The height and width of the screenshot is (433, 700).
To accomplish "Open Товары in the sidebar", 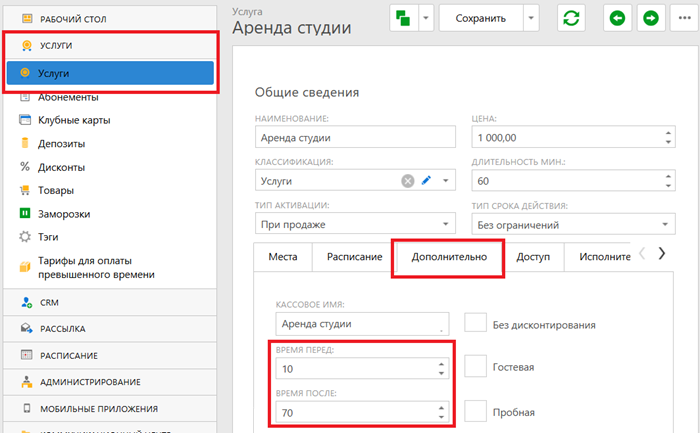I will pos(56,190).
